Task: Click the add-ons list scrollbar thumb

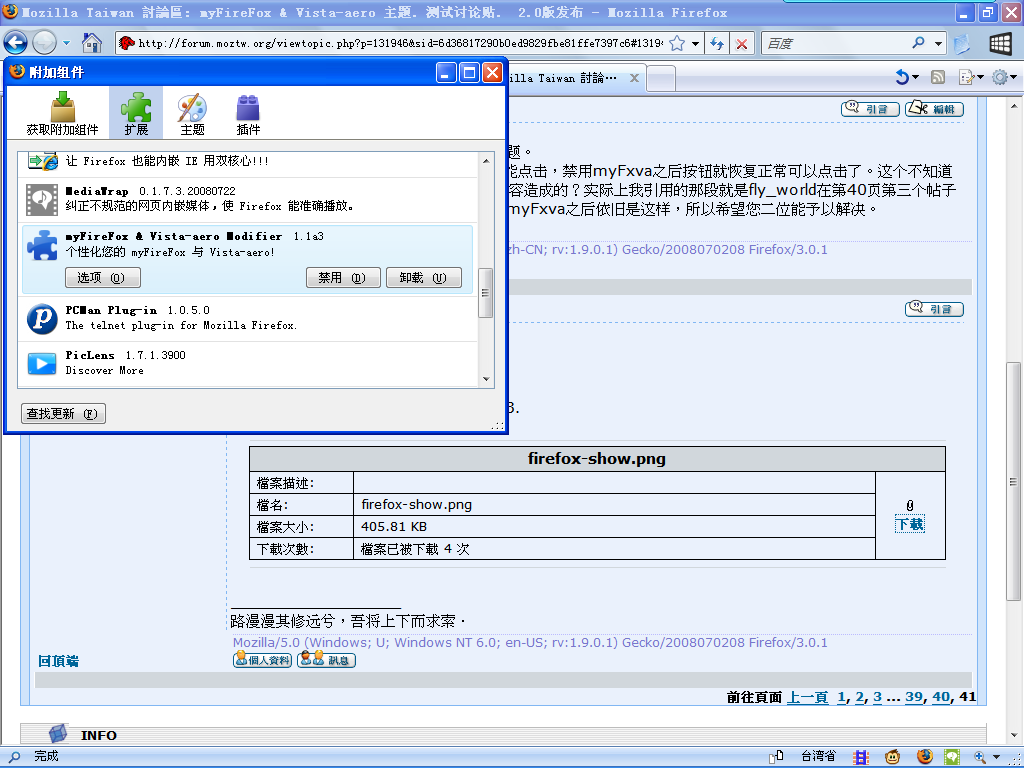Action: pyautogui.click(x=486, y=293)
